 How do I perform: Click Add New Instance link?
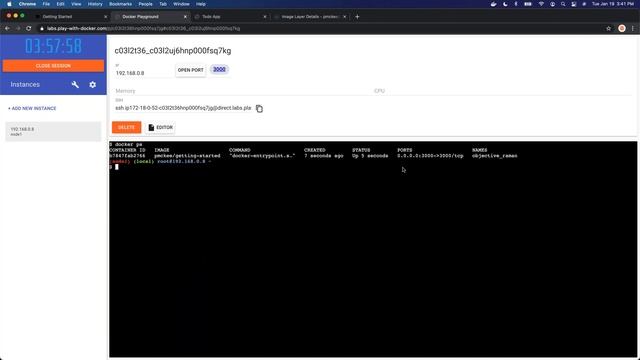[32, 109]
